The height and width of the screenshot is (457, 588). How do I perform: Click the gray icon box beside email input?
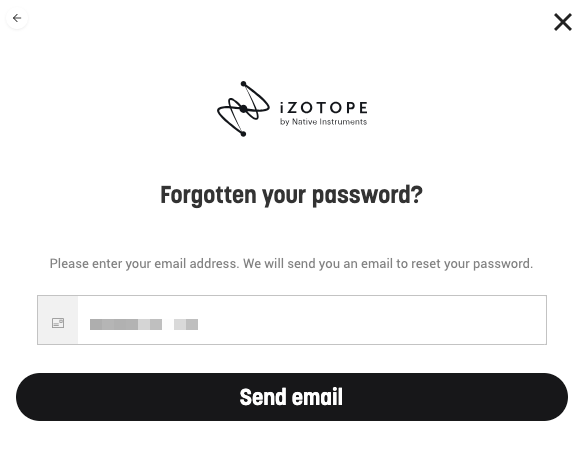pos(58,320)
